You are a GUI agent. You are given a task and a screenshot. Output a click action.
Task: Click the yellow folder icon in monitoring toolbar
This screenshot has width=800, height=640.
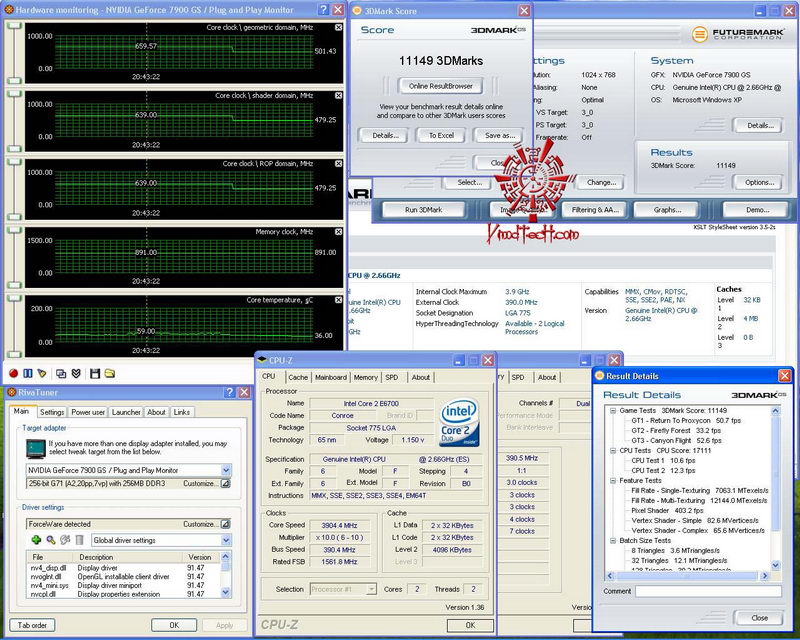point(110,374)
